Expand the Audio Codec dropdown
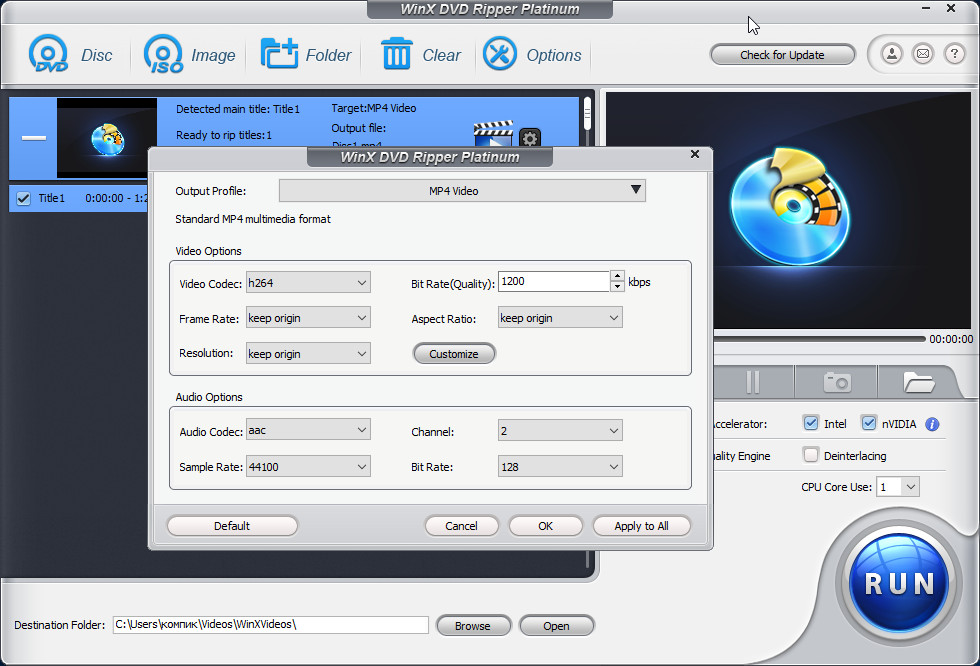Screen dimensions: 980x666 (308, 430)
